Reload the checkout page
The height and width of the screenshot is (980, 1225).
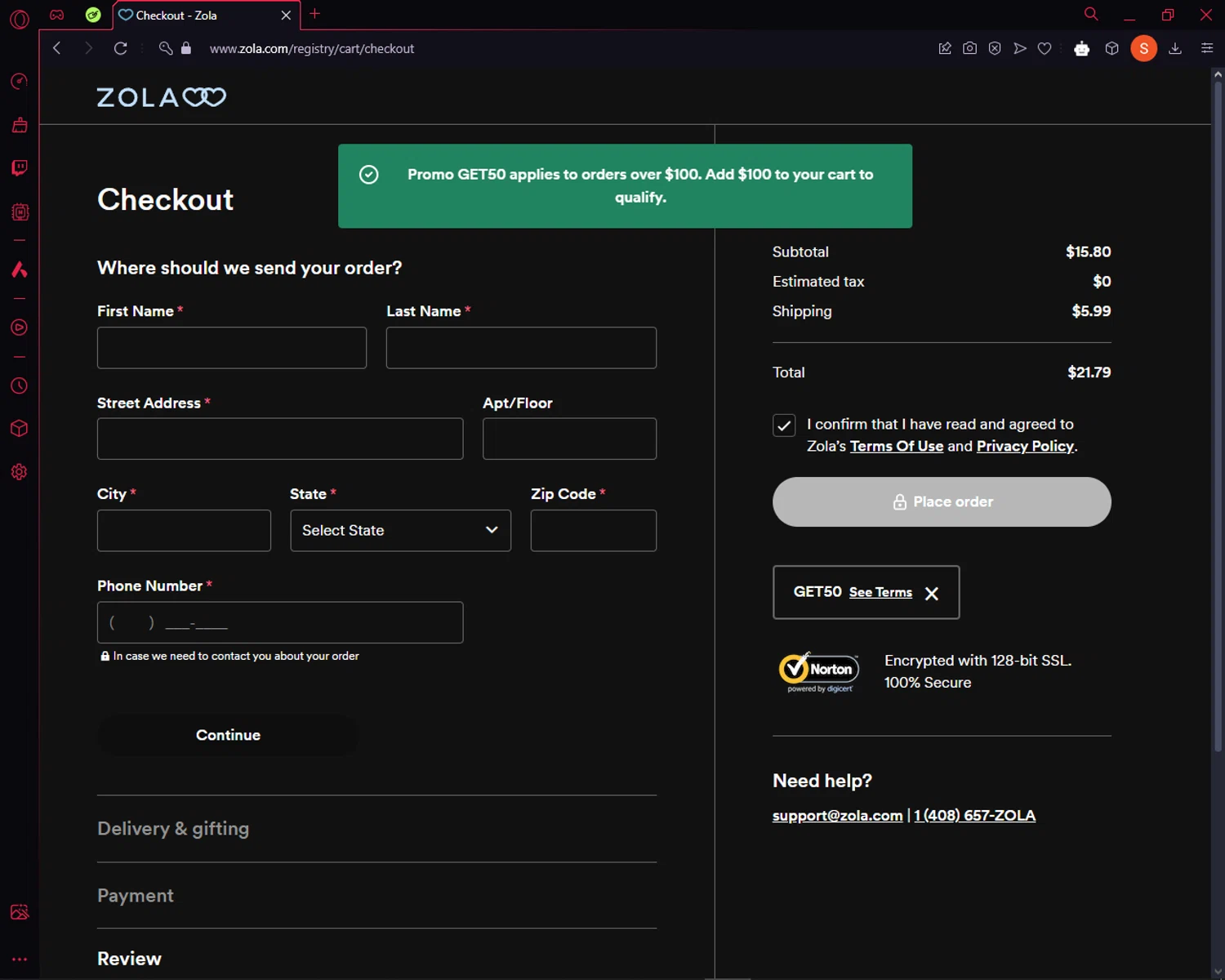click(120, 48)
